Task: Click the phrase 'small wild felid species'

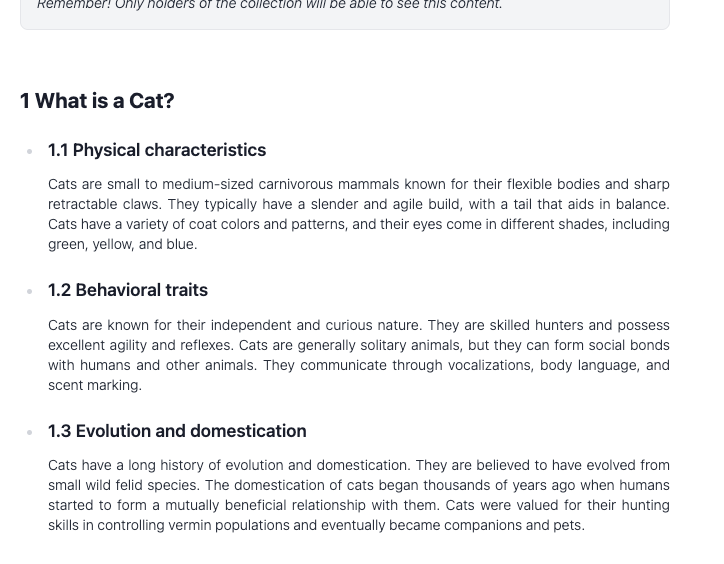Action: tap(124, 485)
